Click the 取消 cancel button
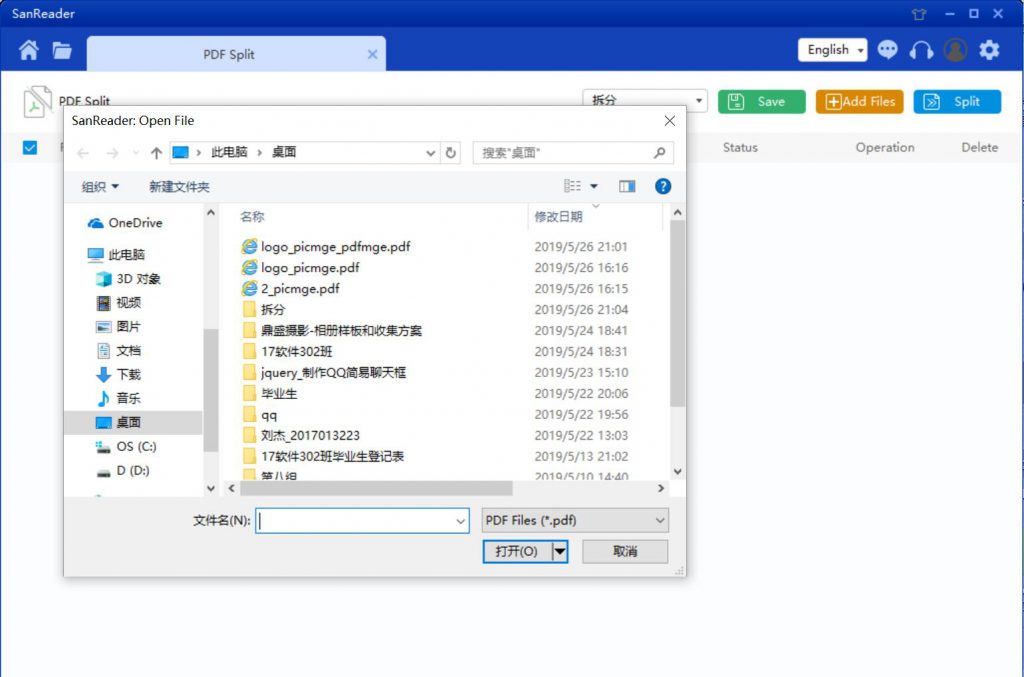Viewport: 1024px width, 677px height. tap(625, 551)
